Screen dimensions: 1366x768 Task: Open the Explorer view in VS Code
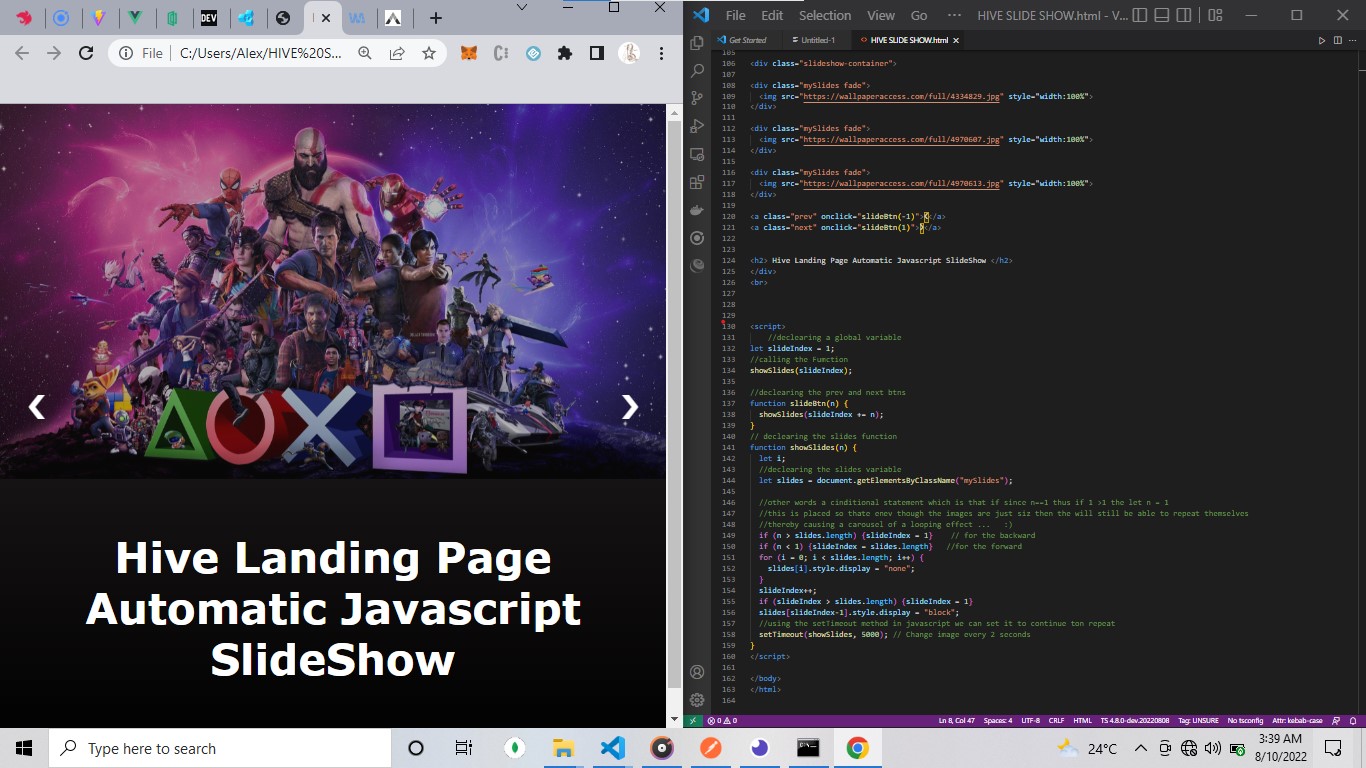click(697, 43)
